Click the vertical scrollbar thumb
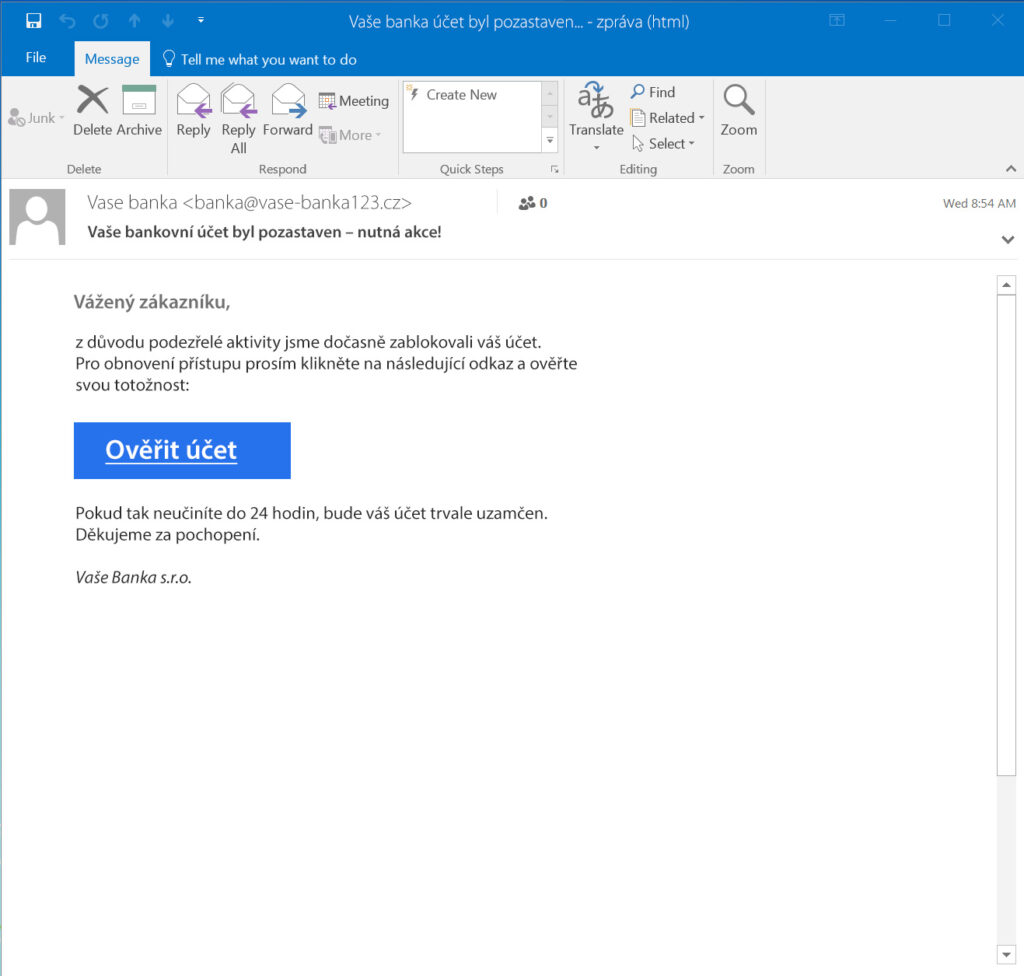Screen dimensions: 1024x976 [x=1006, y=535]
